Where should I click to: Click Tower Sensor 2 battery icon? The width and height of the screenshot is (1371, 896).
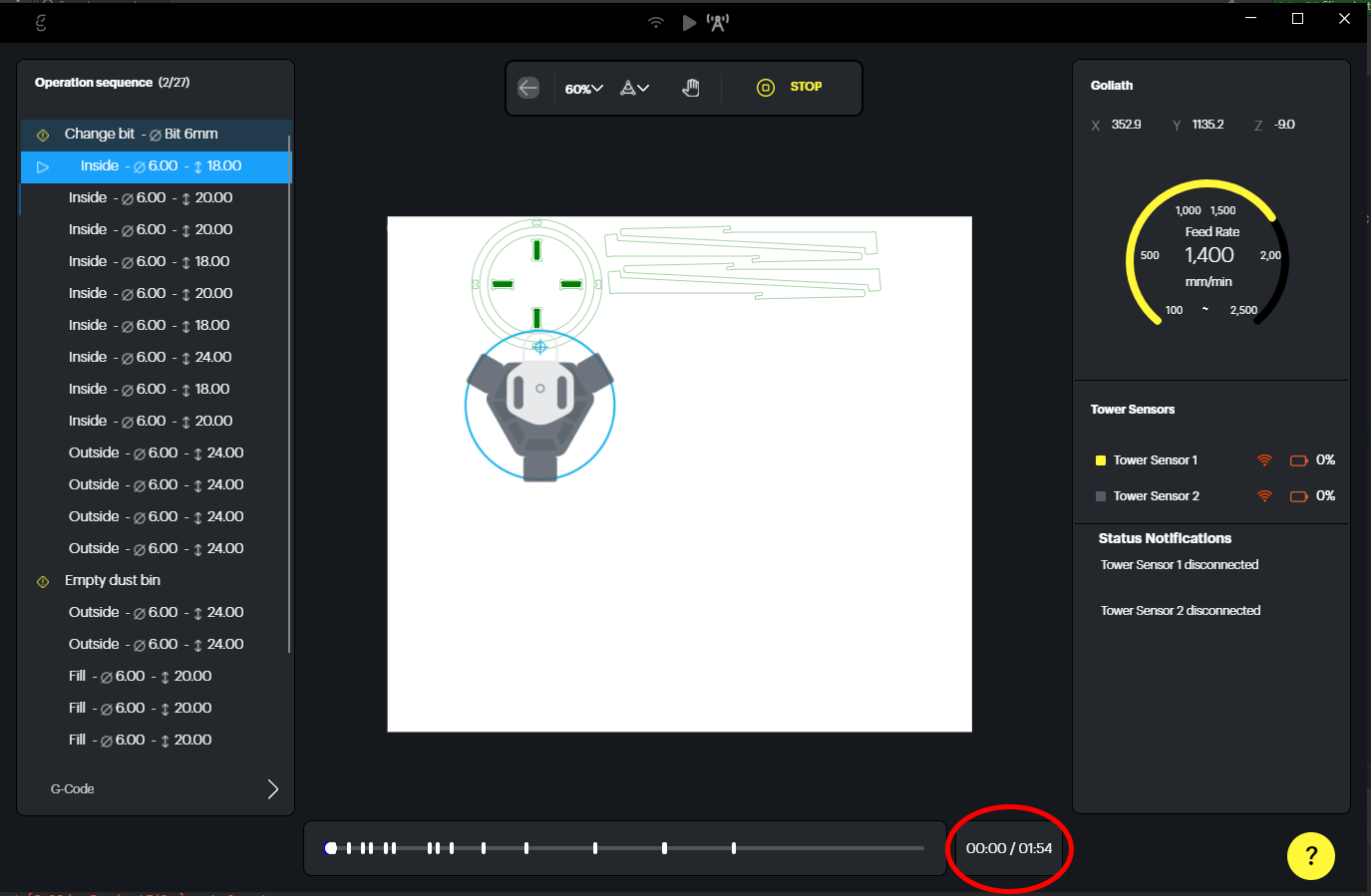[x=1298, y=496]
